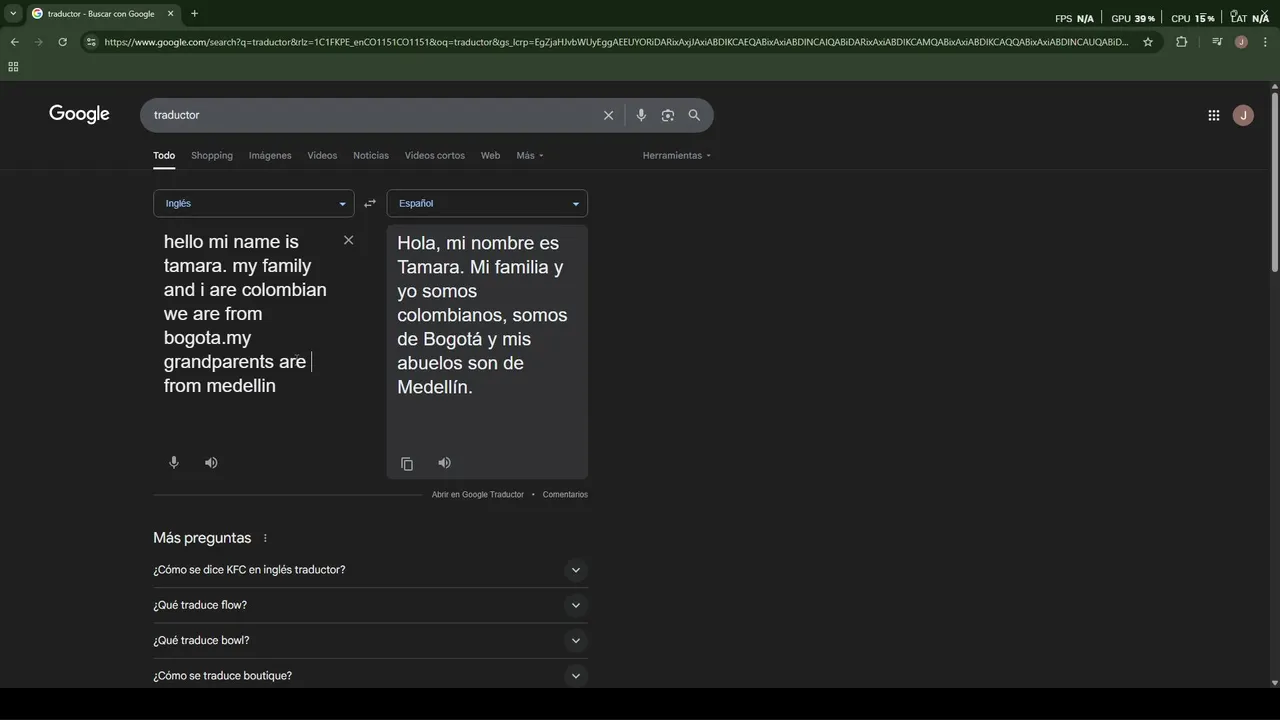The image size is (1280, 720).
Task: Open the Chrome three-dot menu
Action: pyautogui.click(x=1265, y=42)
